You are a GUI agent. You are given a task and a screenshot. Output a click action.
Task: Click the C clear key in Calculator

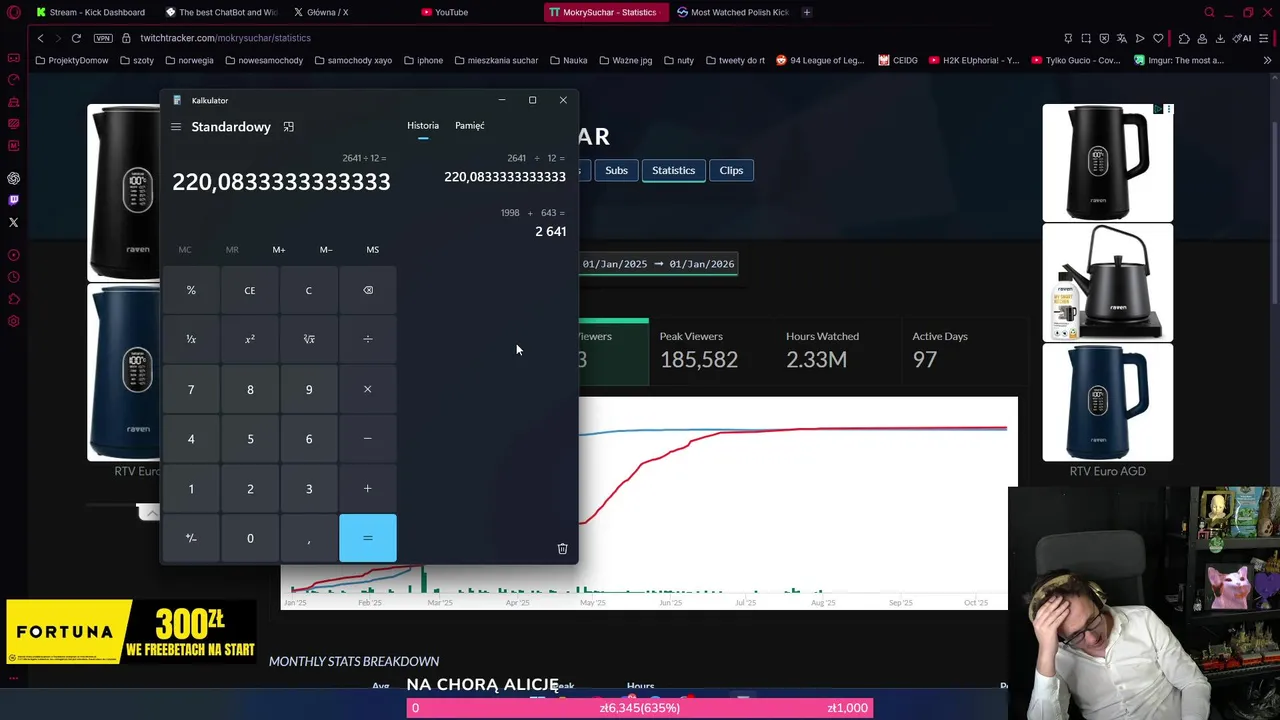tap(309, 290)
